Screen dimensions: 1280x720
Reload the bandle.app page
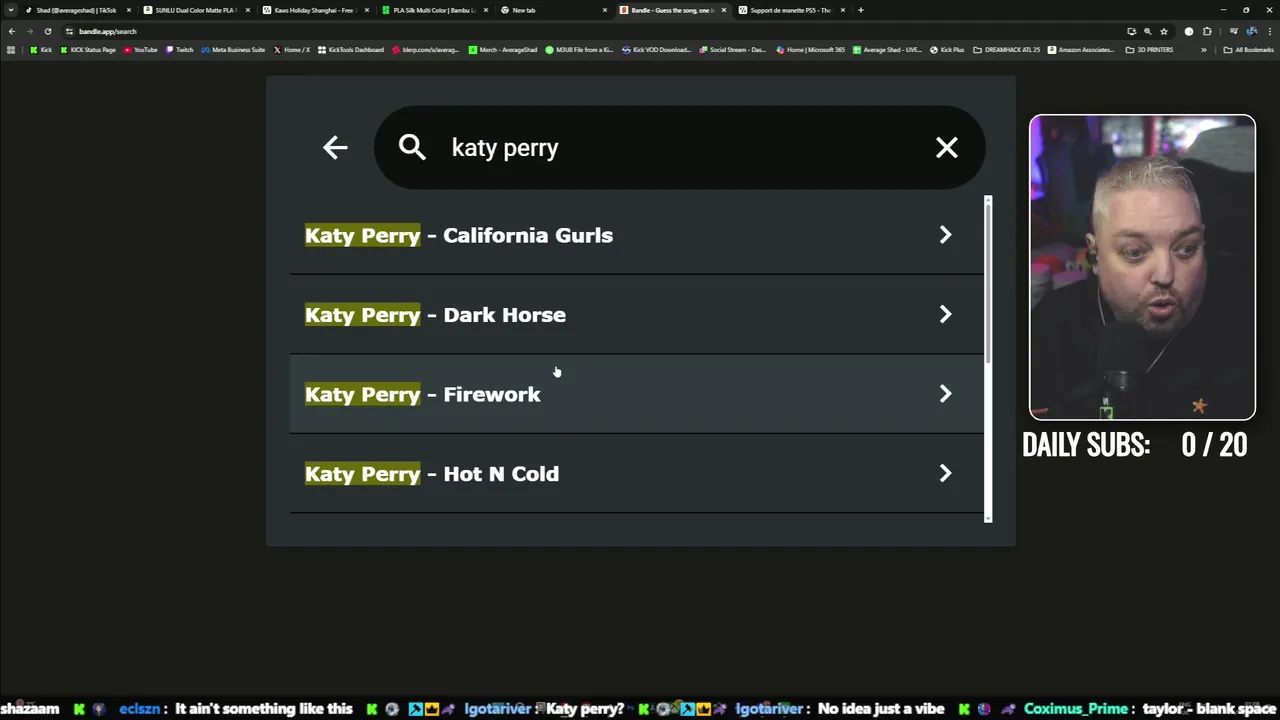pyautogui.click(x=48, y=31)
